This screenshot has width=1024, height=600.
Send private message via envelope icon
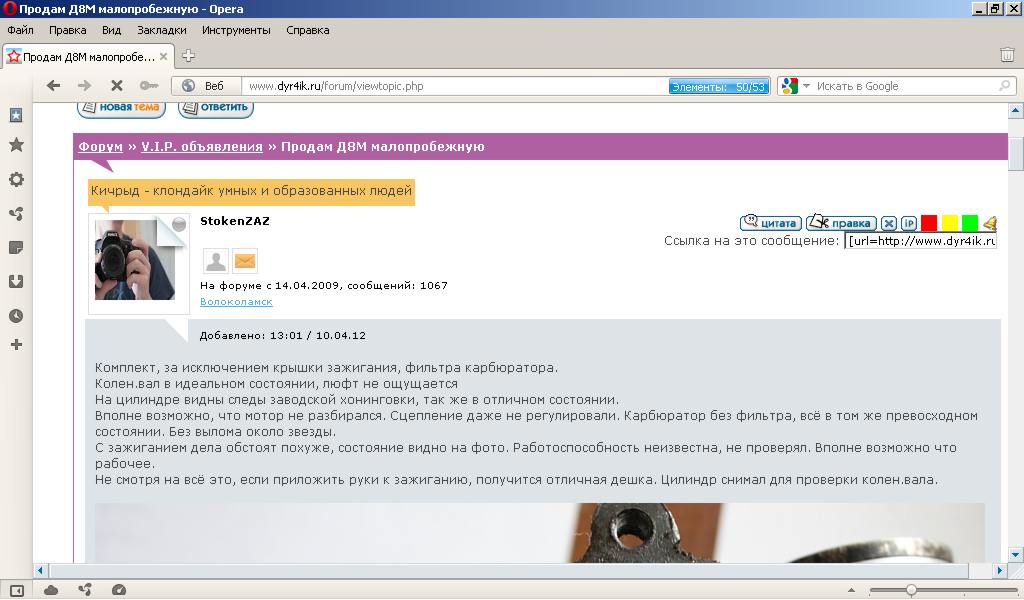245,261
